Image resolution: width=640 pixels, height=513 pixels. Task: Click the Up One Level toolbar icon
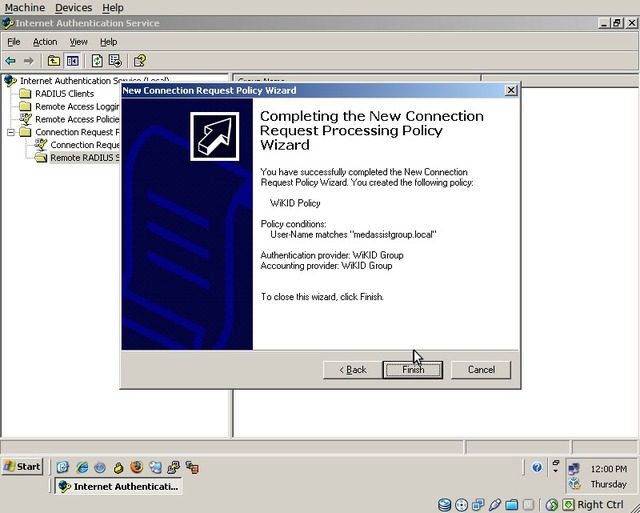[54, 61]
